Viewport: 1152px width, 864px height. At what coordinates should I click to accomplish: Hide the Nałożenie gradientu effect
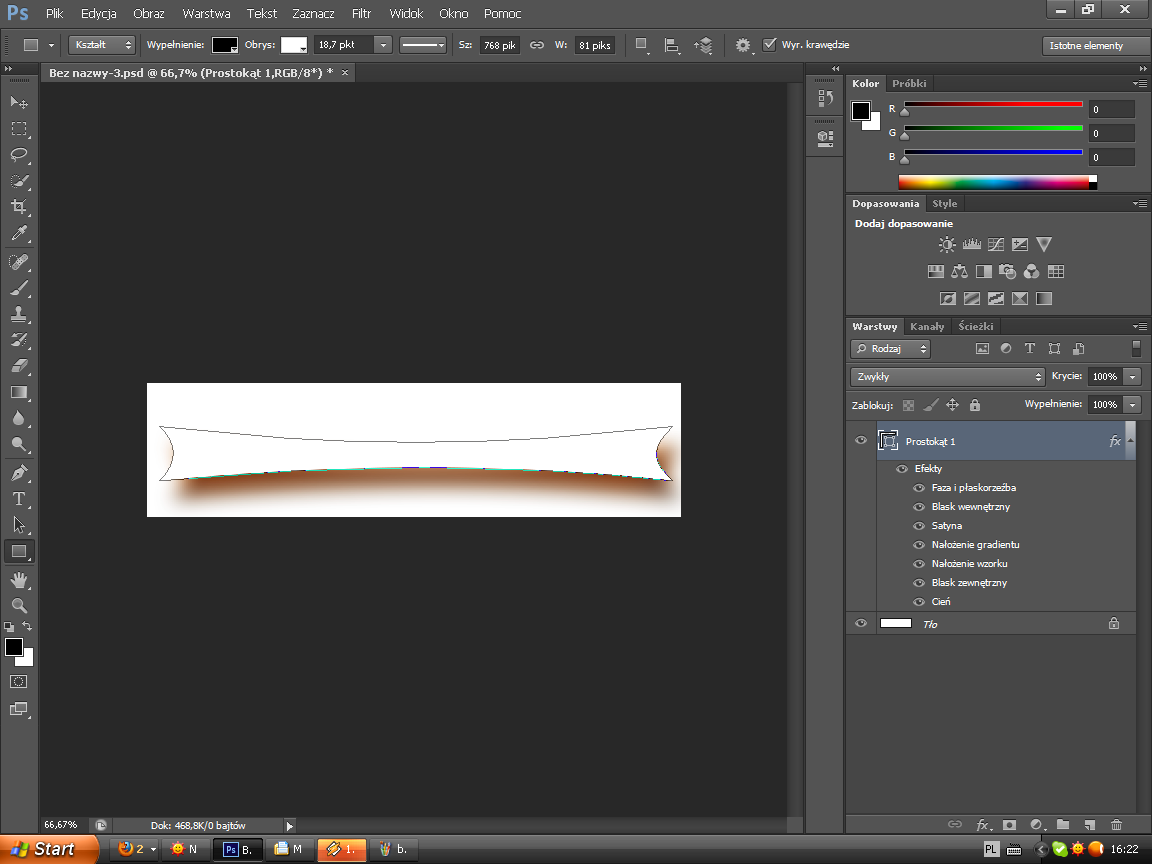918,545
